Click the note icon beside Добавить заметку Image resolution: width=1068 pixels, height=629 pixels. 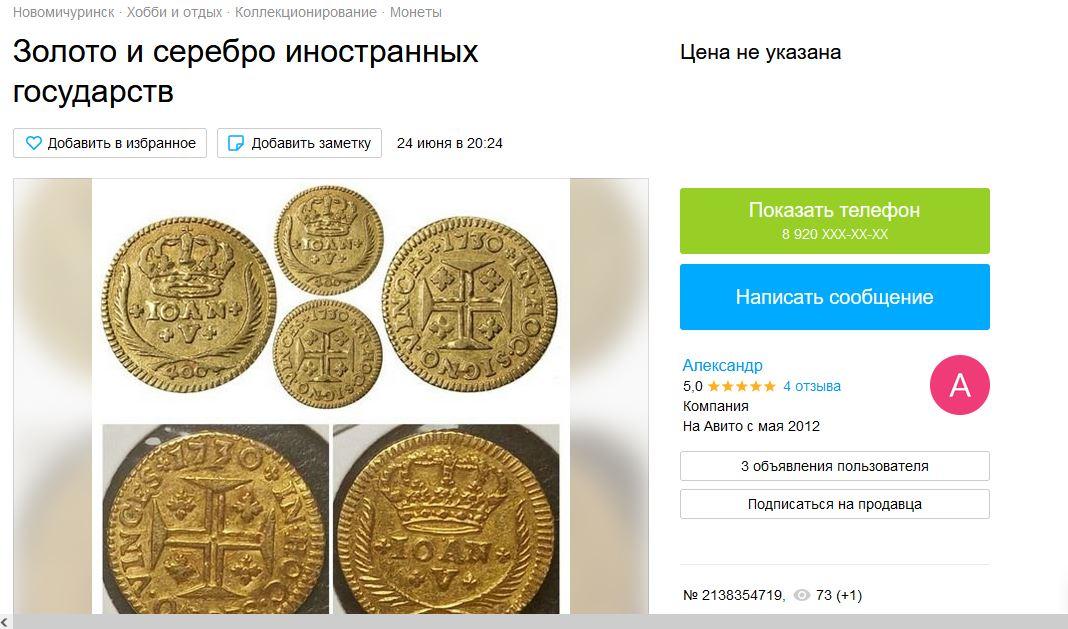tap(236, 143)
